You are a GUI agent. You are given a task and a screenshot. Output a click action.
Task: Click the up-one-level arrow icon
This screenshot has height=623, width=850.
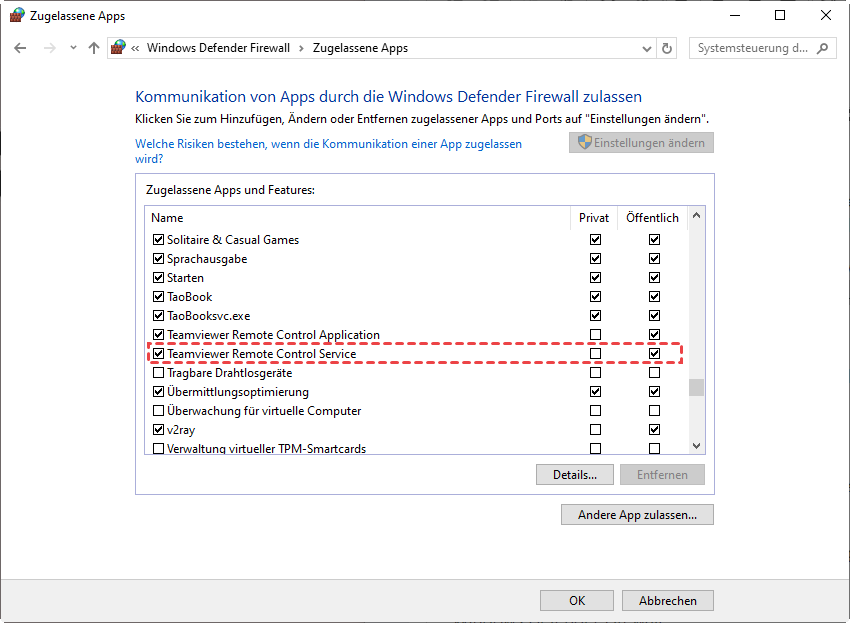tap(94, 48)
